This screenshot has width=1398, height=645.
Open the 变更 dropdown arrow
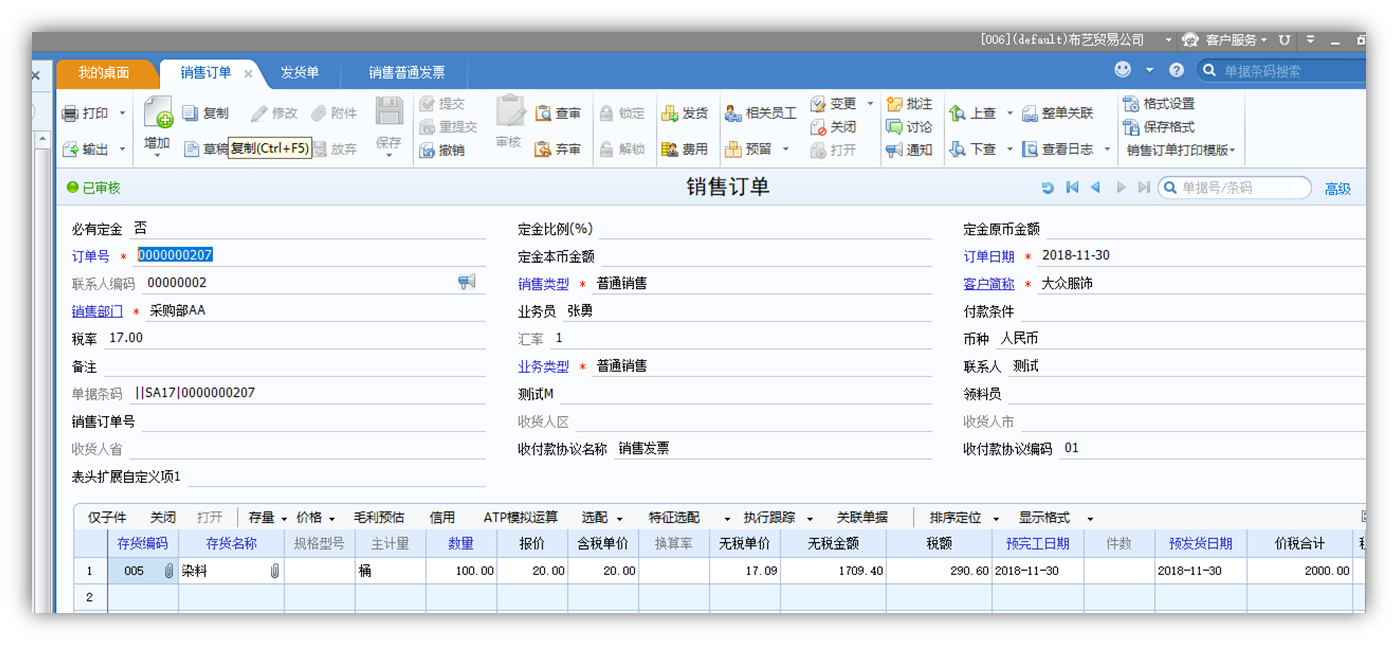click(x=870, y=104)
